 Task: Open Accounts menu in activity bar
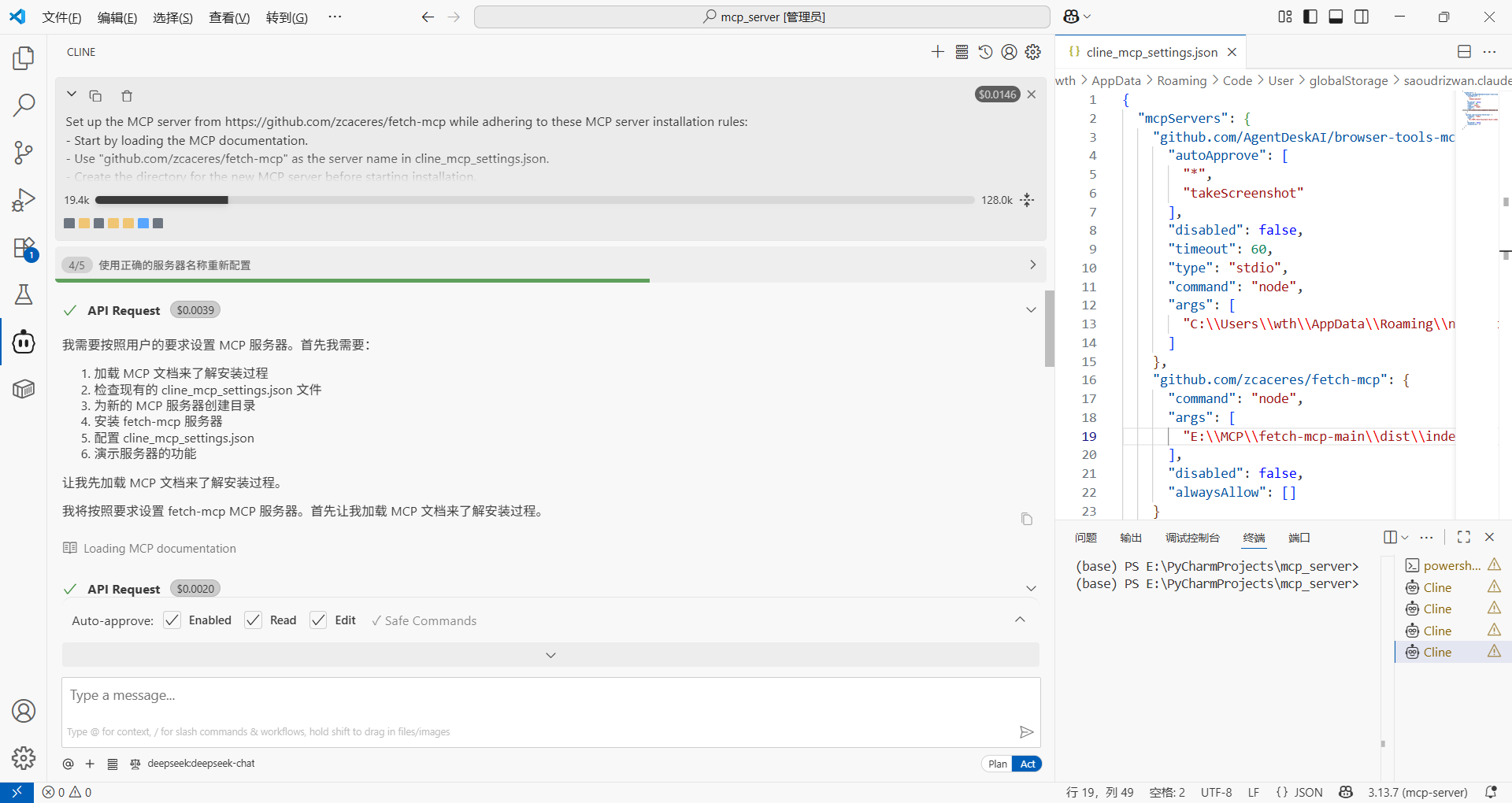(x=24, y=711)
